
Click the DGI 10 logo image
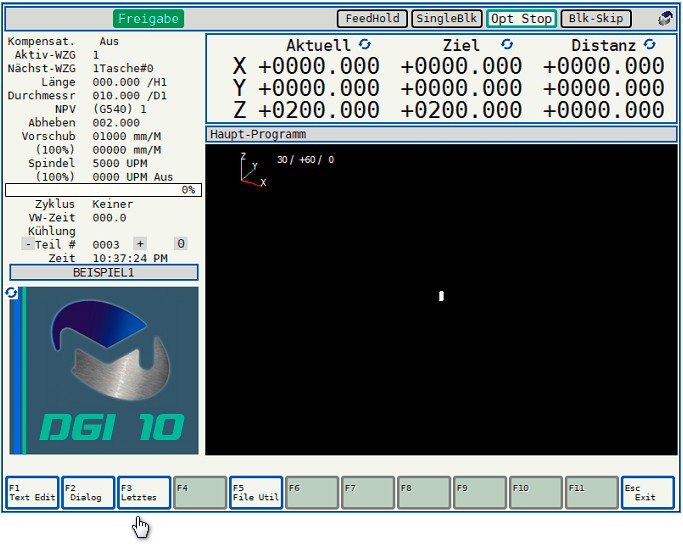click(x=104, y=370)
